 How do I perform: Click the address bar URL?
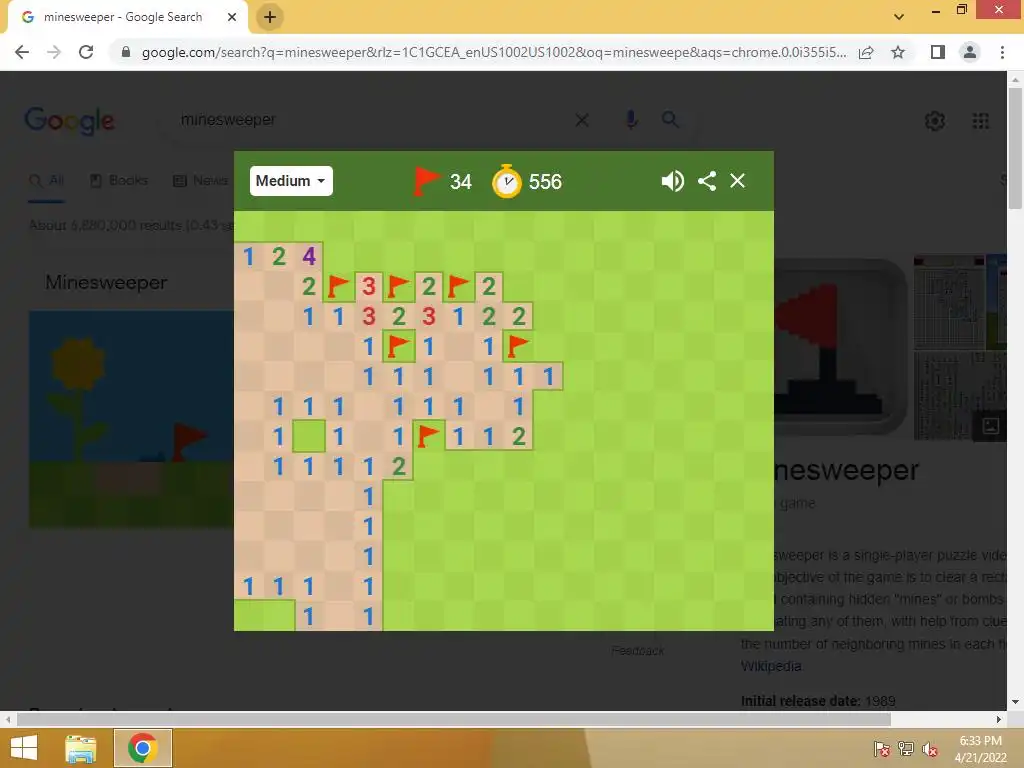coord(494,52)
